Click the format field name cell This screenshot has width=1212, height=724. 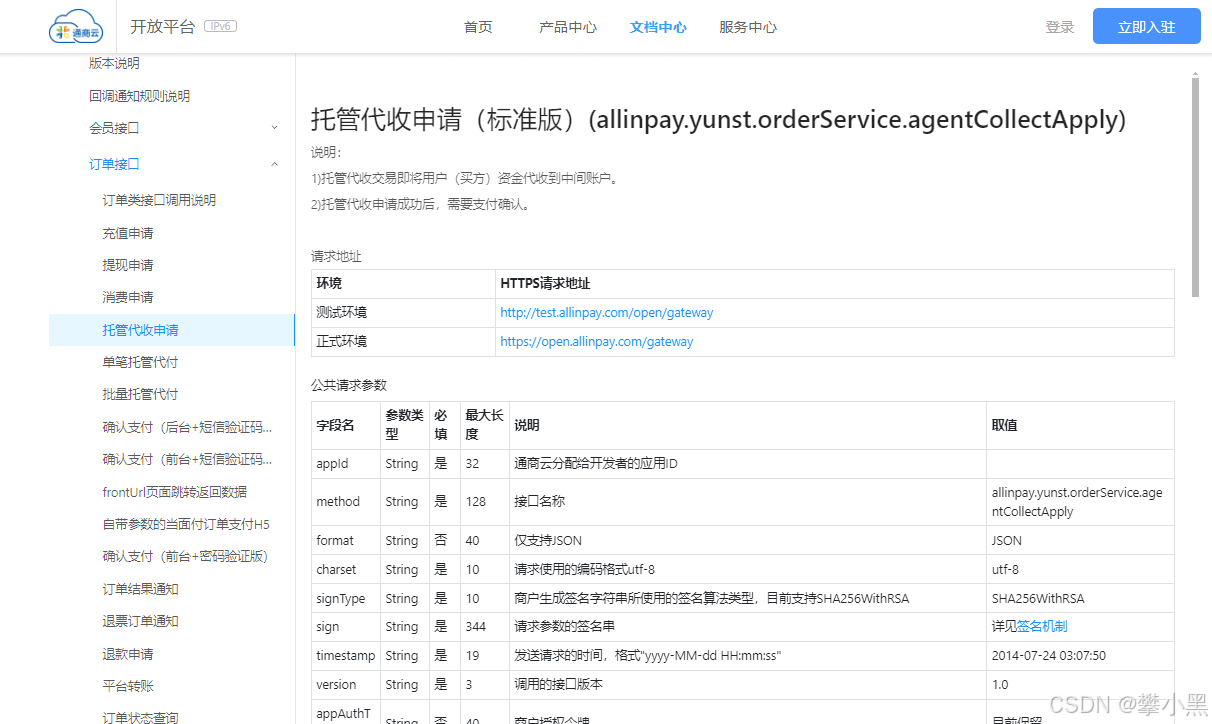pyautogui.click(x=346, y=541)
